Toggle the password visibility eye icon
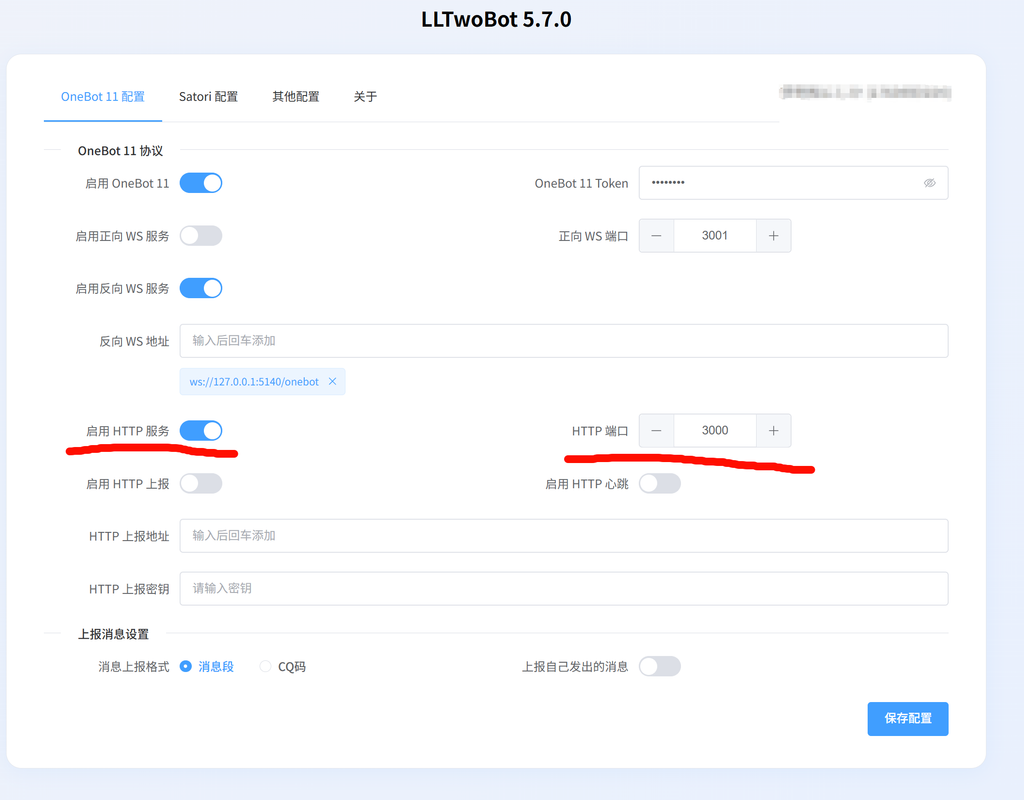 929,183
